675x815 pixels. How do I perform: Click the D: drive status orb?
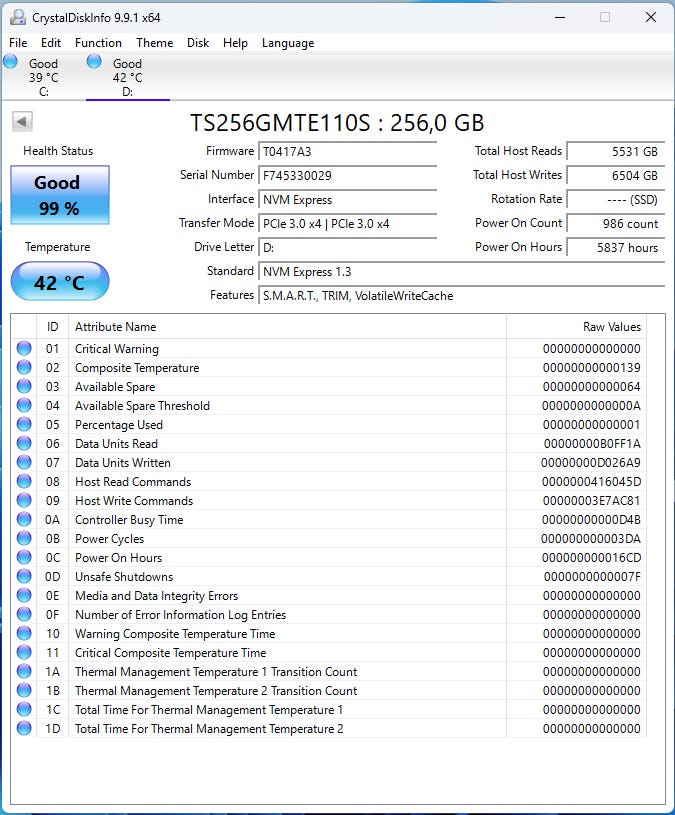pos(94,61)
